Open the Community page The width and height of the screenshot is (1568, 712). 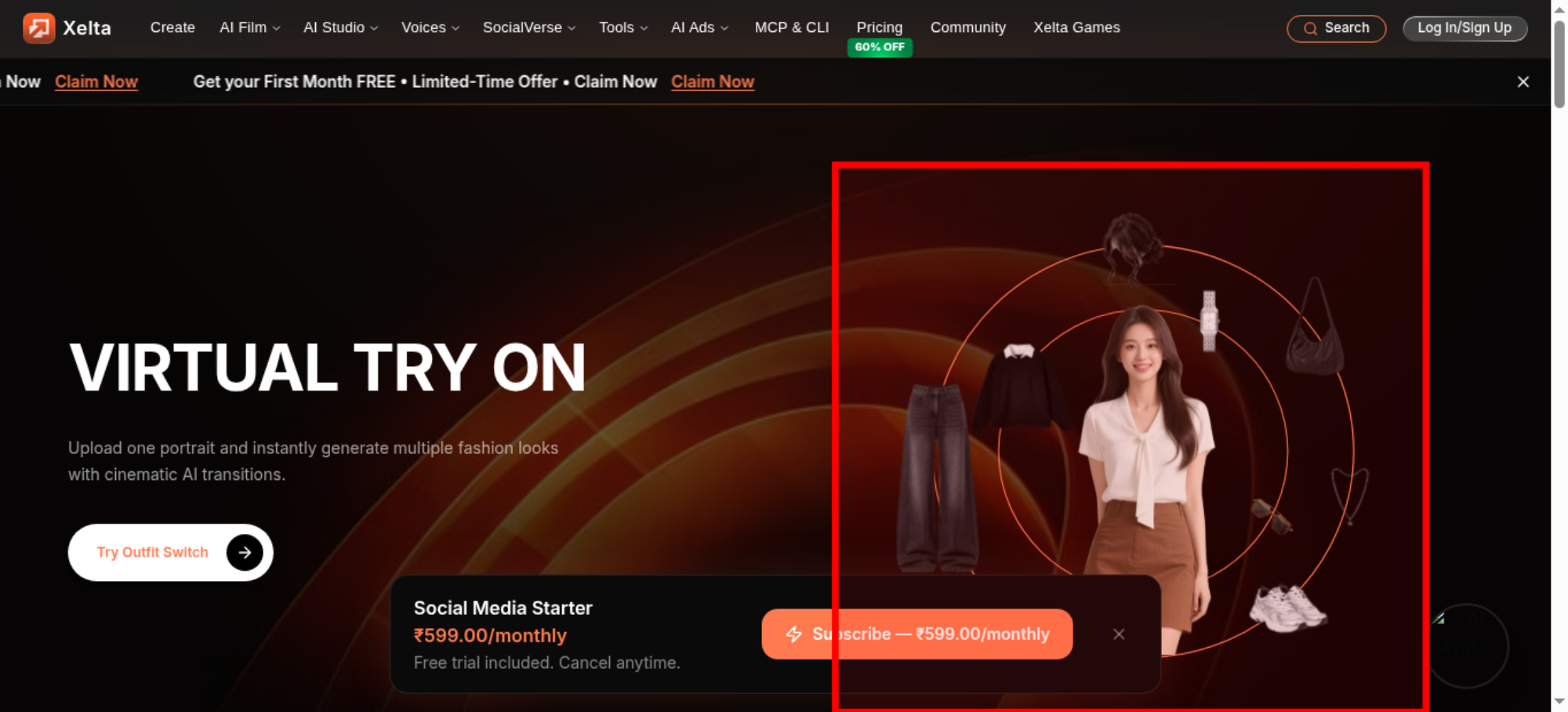pos(968,27)
